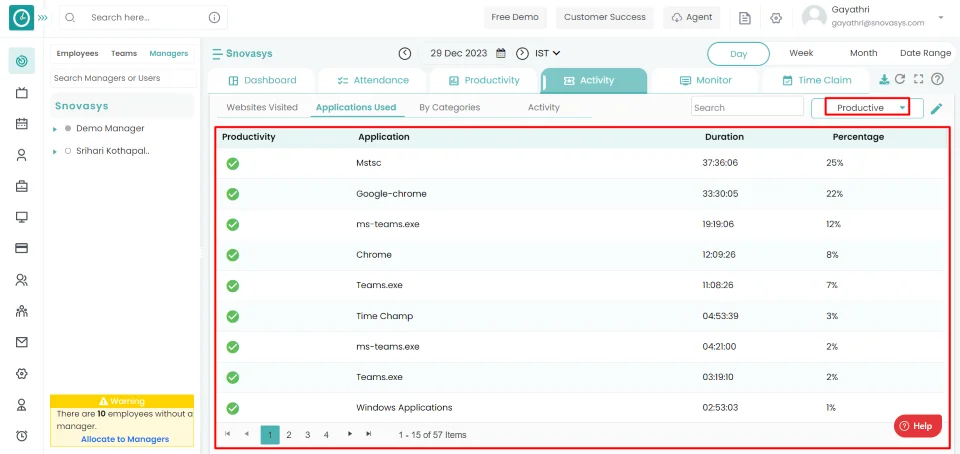Click Snovasys hamburger menu icon
960x454 pixels.
pyautogui.click(x=217, y=54)
